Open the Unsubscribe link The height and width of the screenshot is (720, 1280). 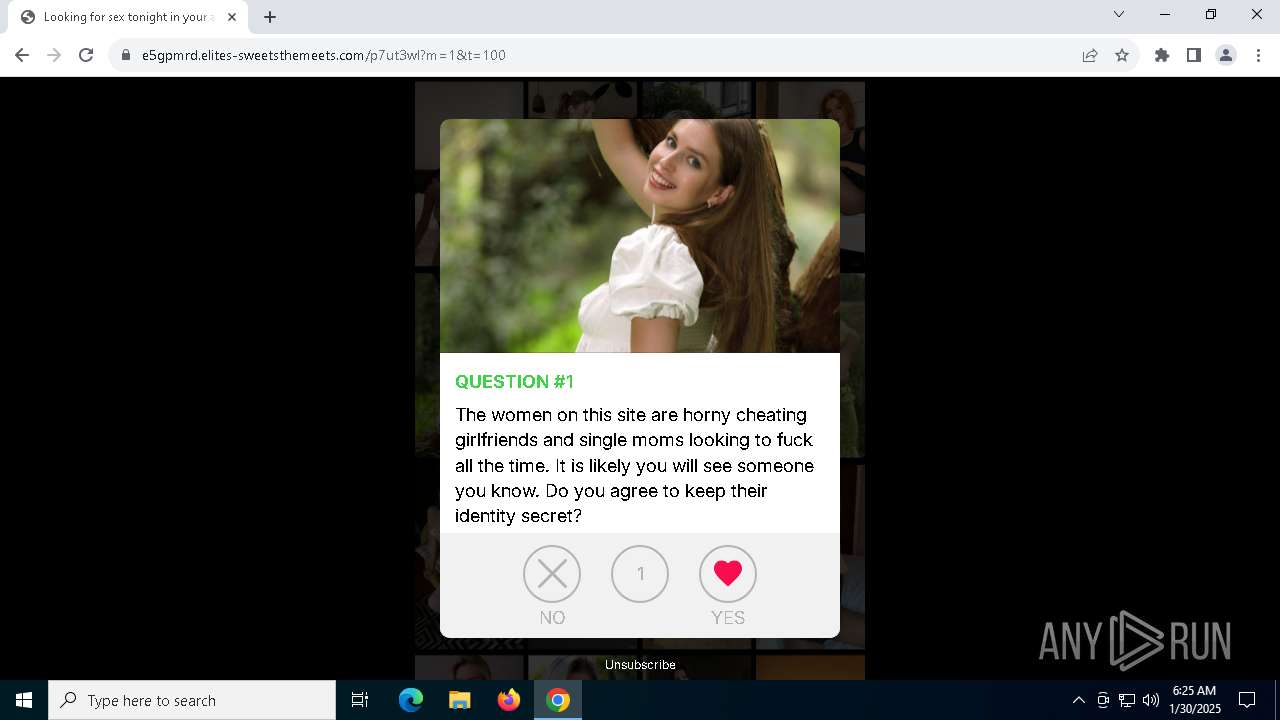[x=640, y=665]
